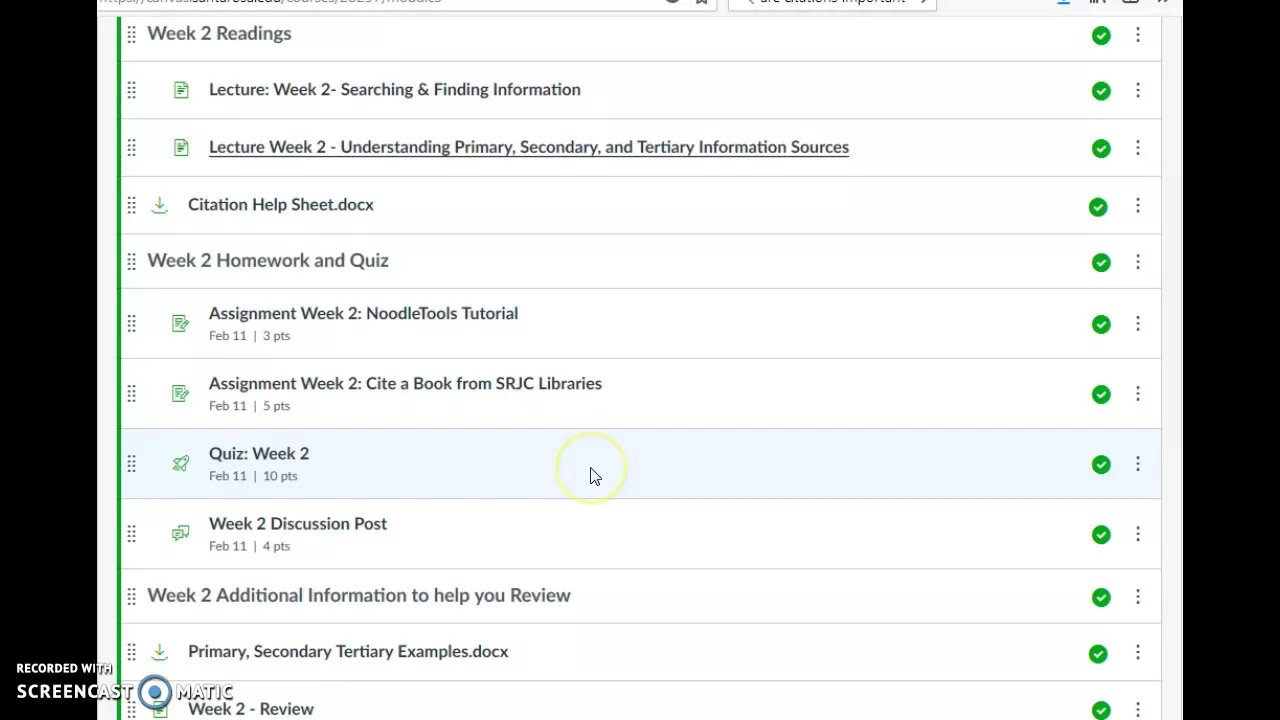Image resolution: width=1280 pixels, height=720 pixels.
Task: Click the page icon beside Searching & Finding Information lecture
Action: (x=181, y=90)
